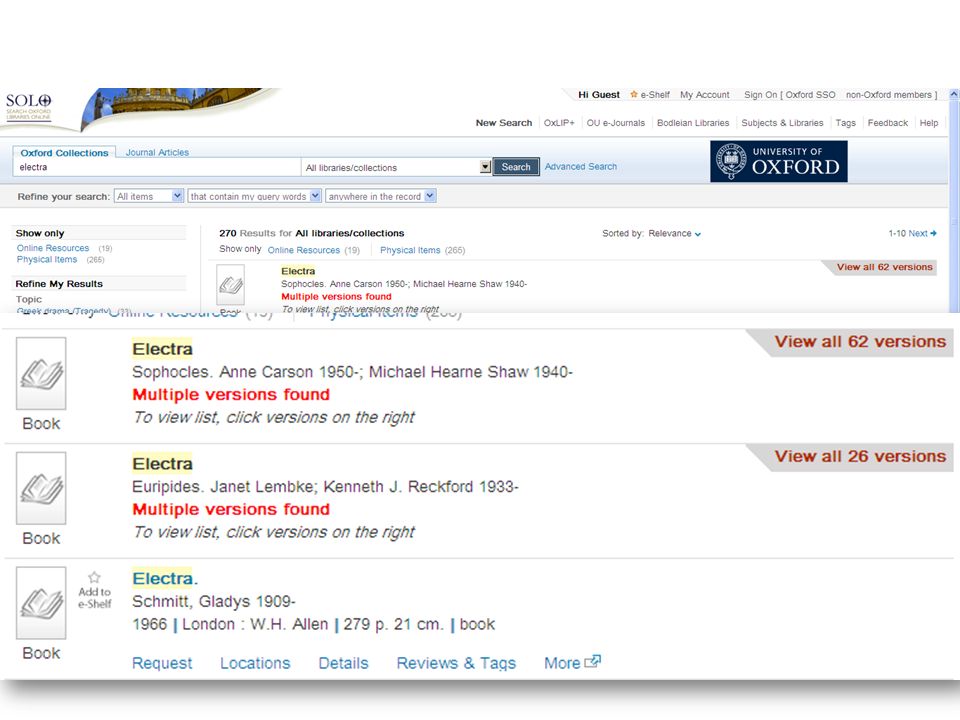Open Electra title by Sophocles
960x720 pixels.
point(162,348)
